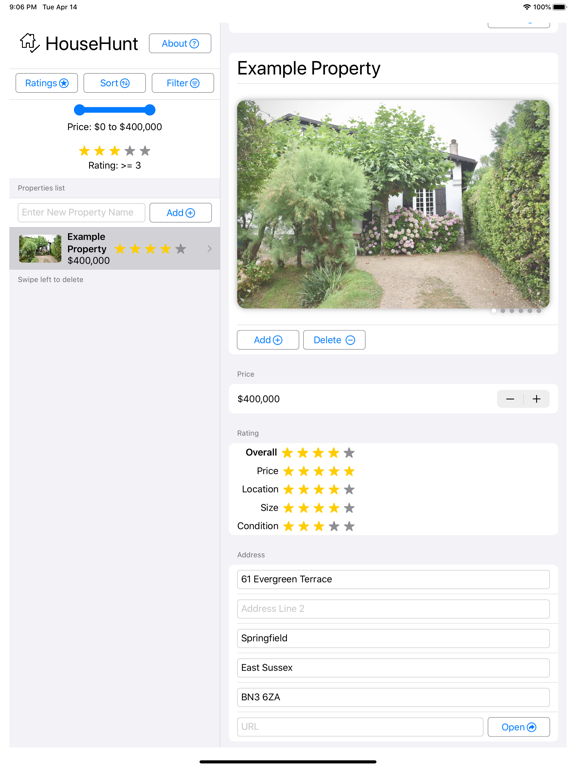Image resolution: width=576 pixels, height=768 pixels.
Task: Set filter rating to first star
Action: (84, 151)
